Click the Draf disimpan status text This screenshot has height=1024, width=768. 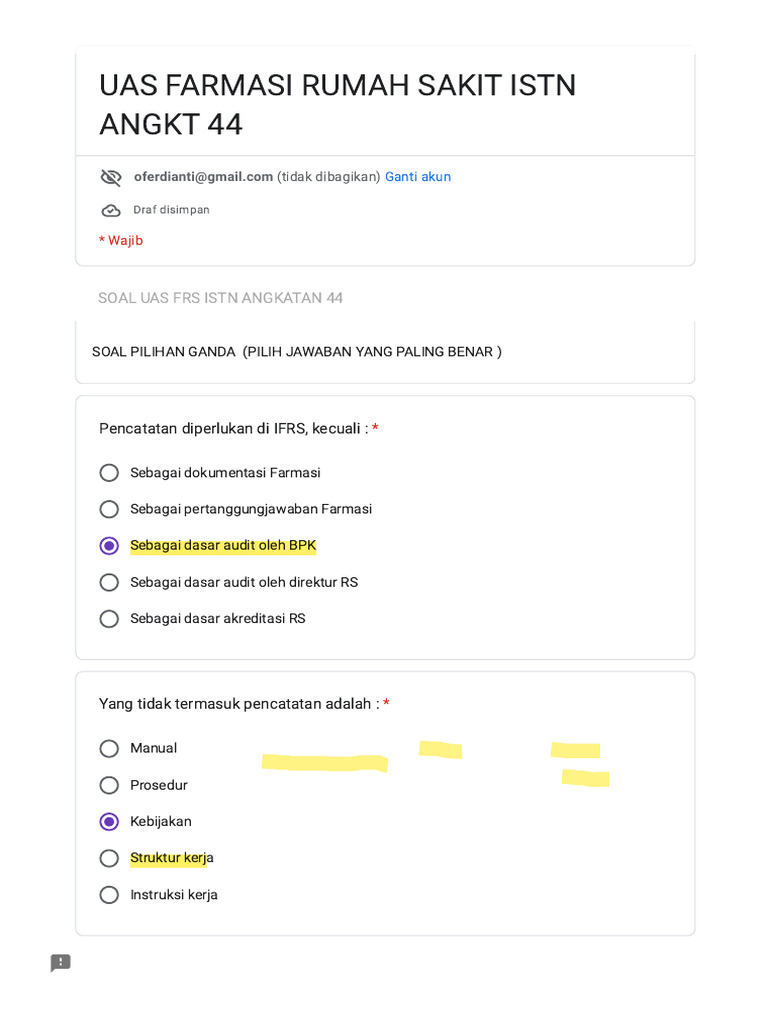[x=171, y=210]
